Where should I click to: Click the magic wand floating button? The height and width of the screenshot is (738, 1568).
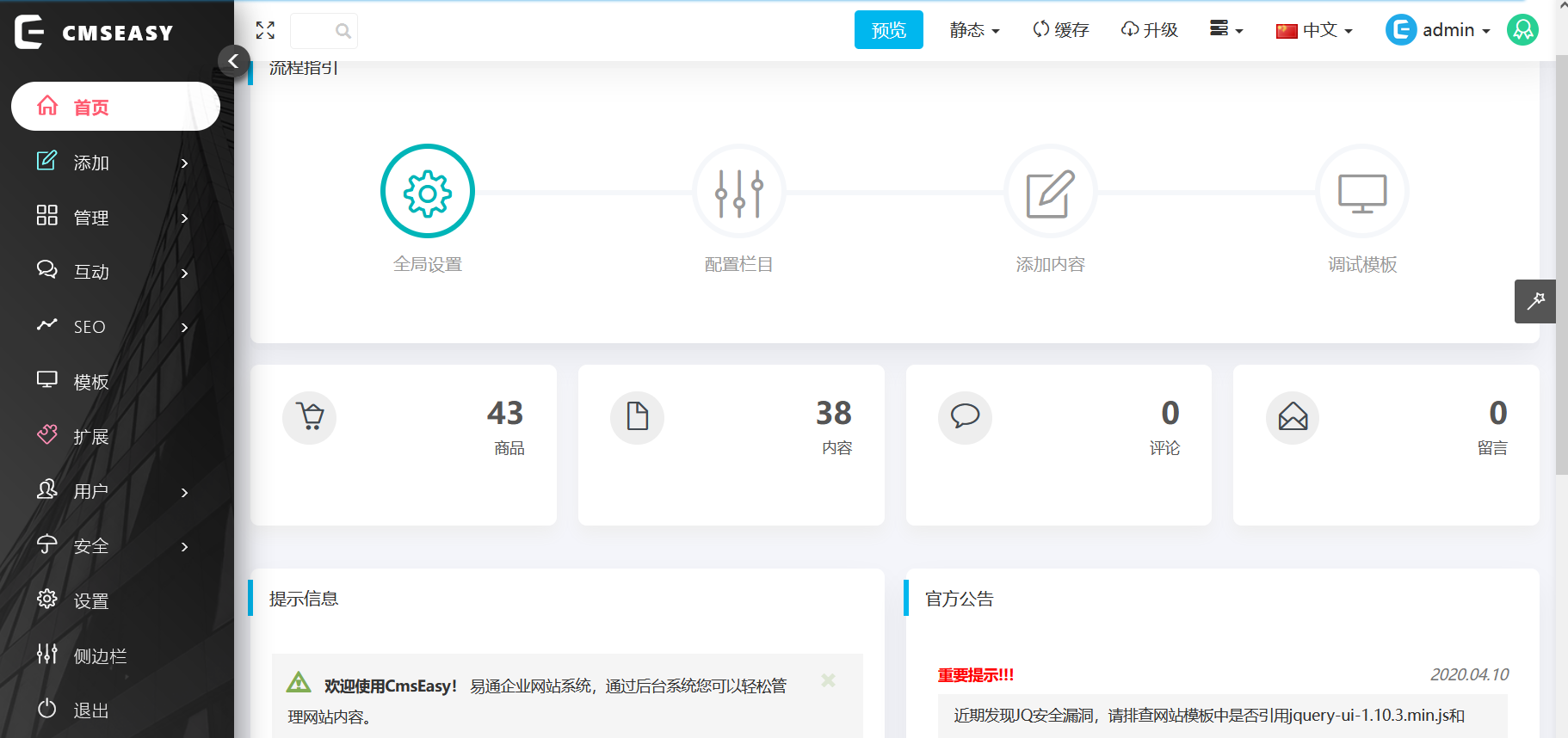(1535, 301)
